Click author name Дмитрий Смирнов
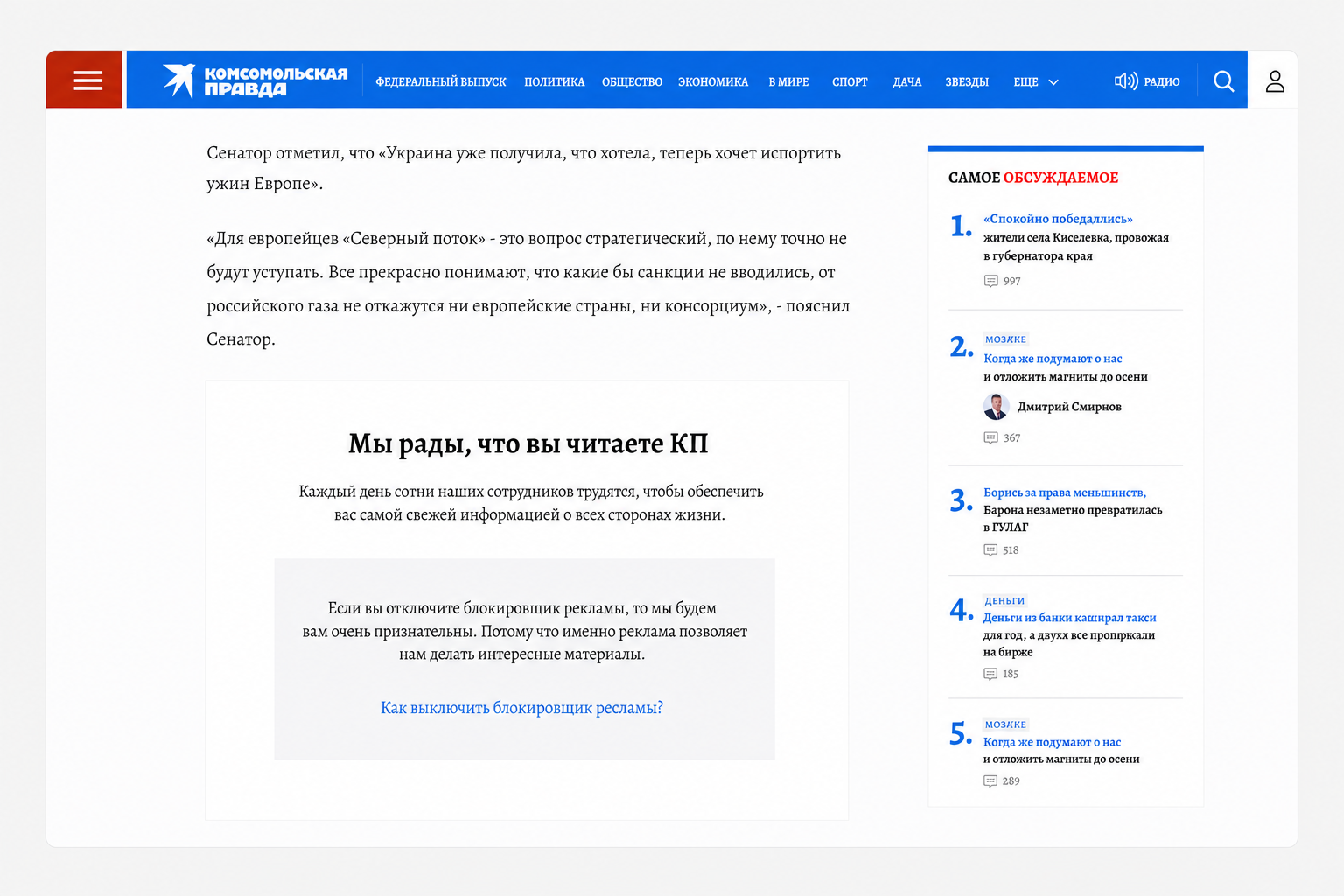 (1069, 407)
